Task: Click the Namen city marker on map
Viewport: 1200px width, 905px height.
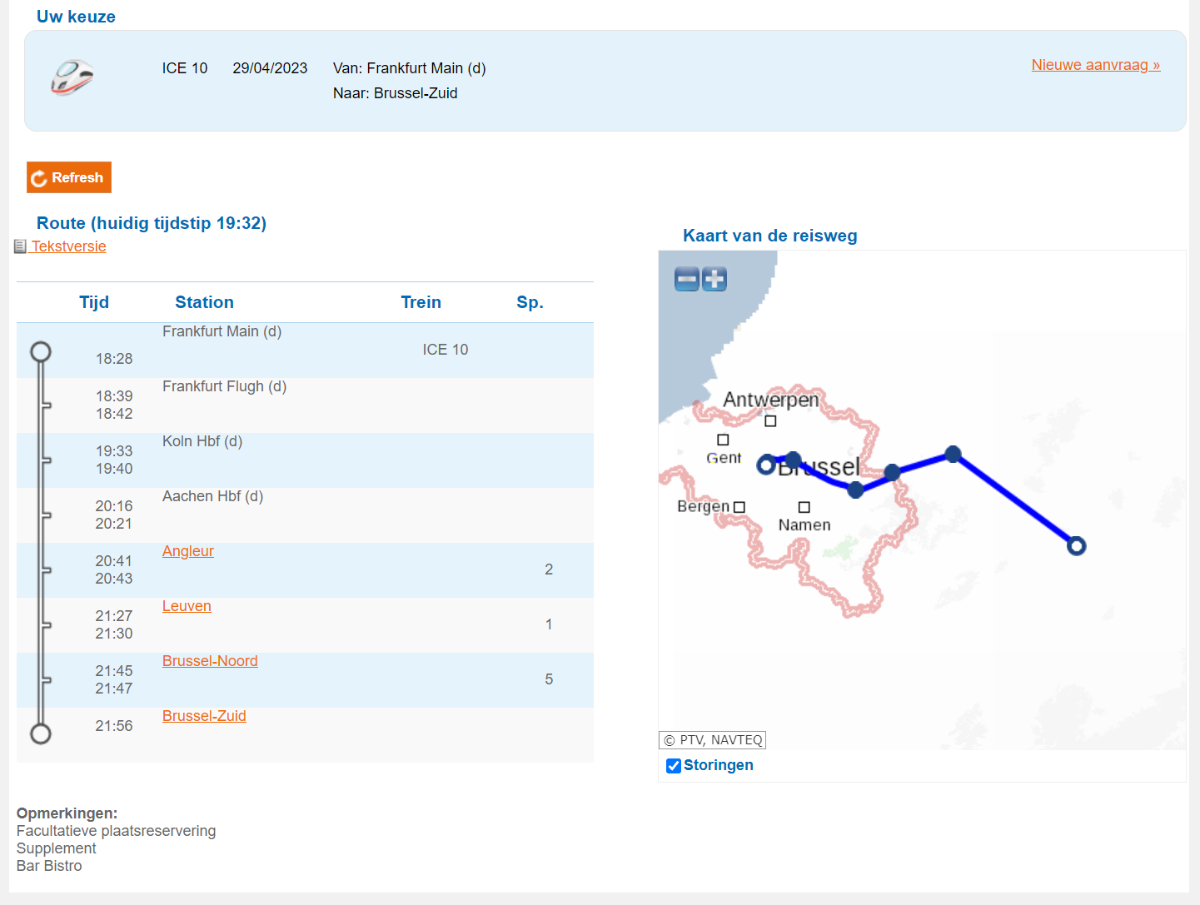Action: tap(804, 508)
